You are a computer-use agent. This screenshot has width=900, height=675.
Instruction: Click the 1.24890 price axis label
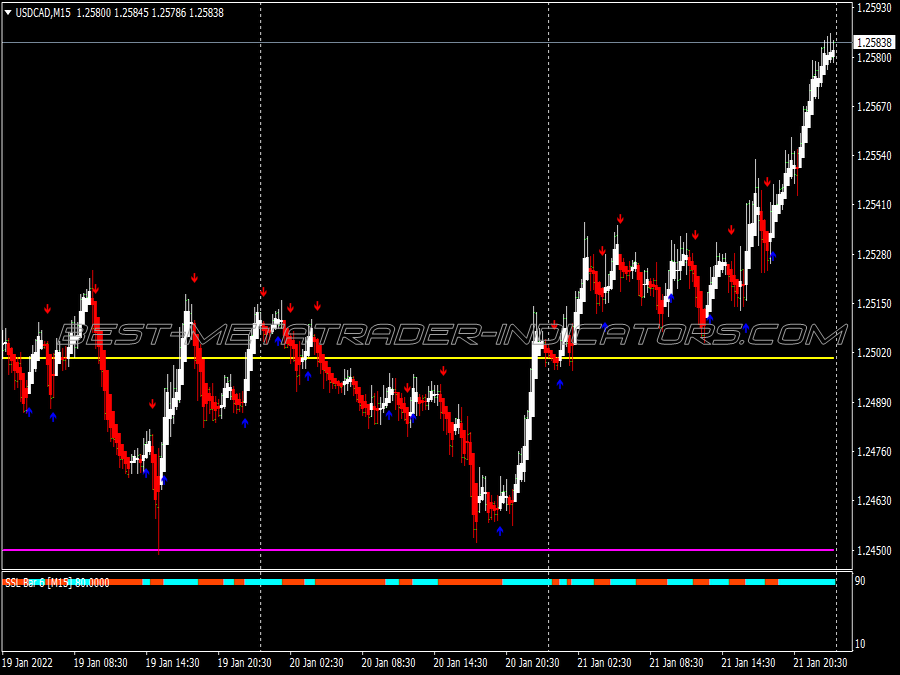click(874, 402)
